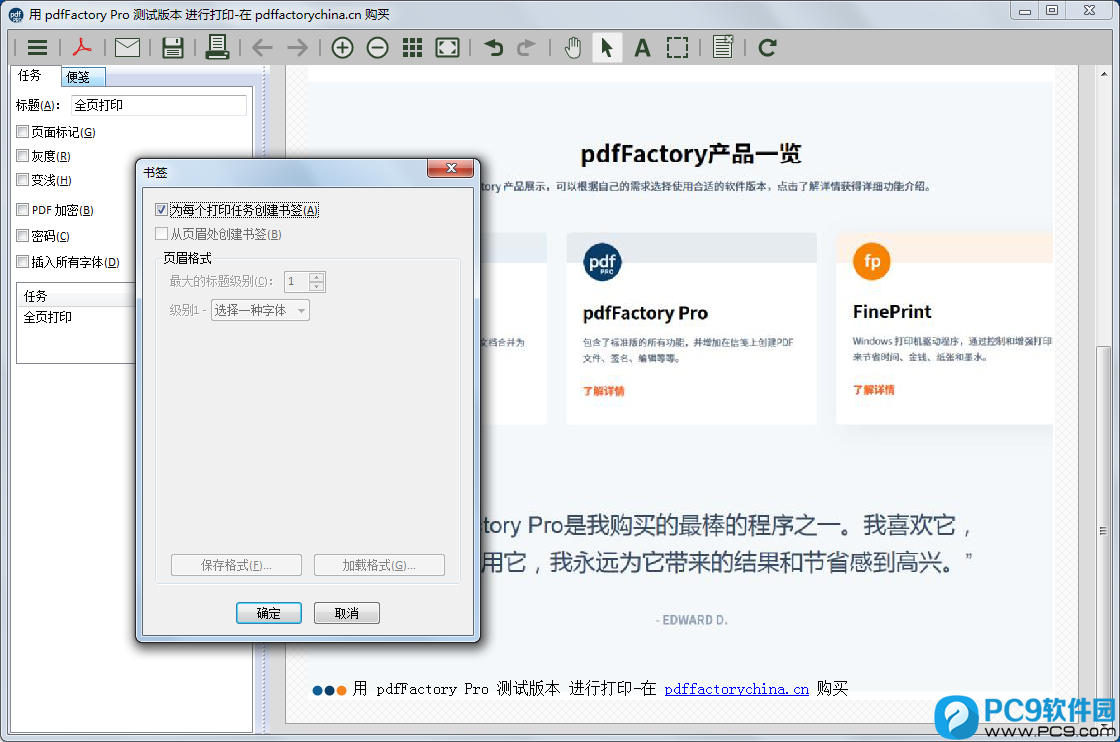Viewport: 1120px width, 742px height.
Task: Click the zoom out minus icon
Action: tap(377, 48)
